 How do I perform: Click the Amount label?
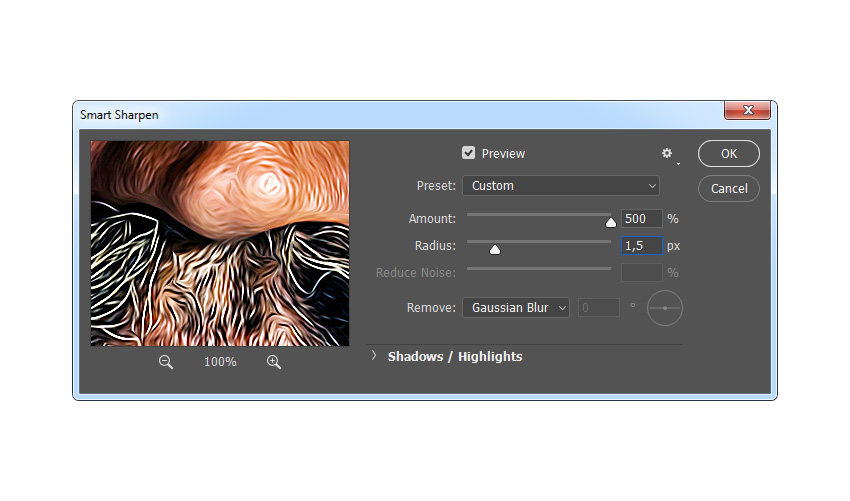(x=432, y=219)
